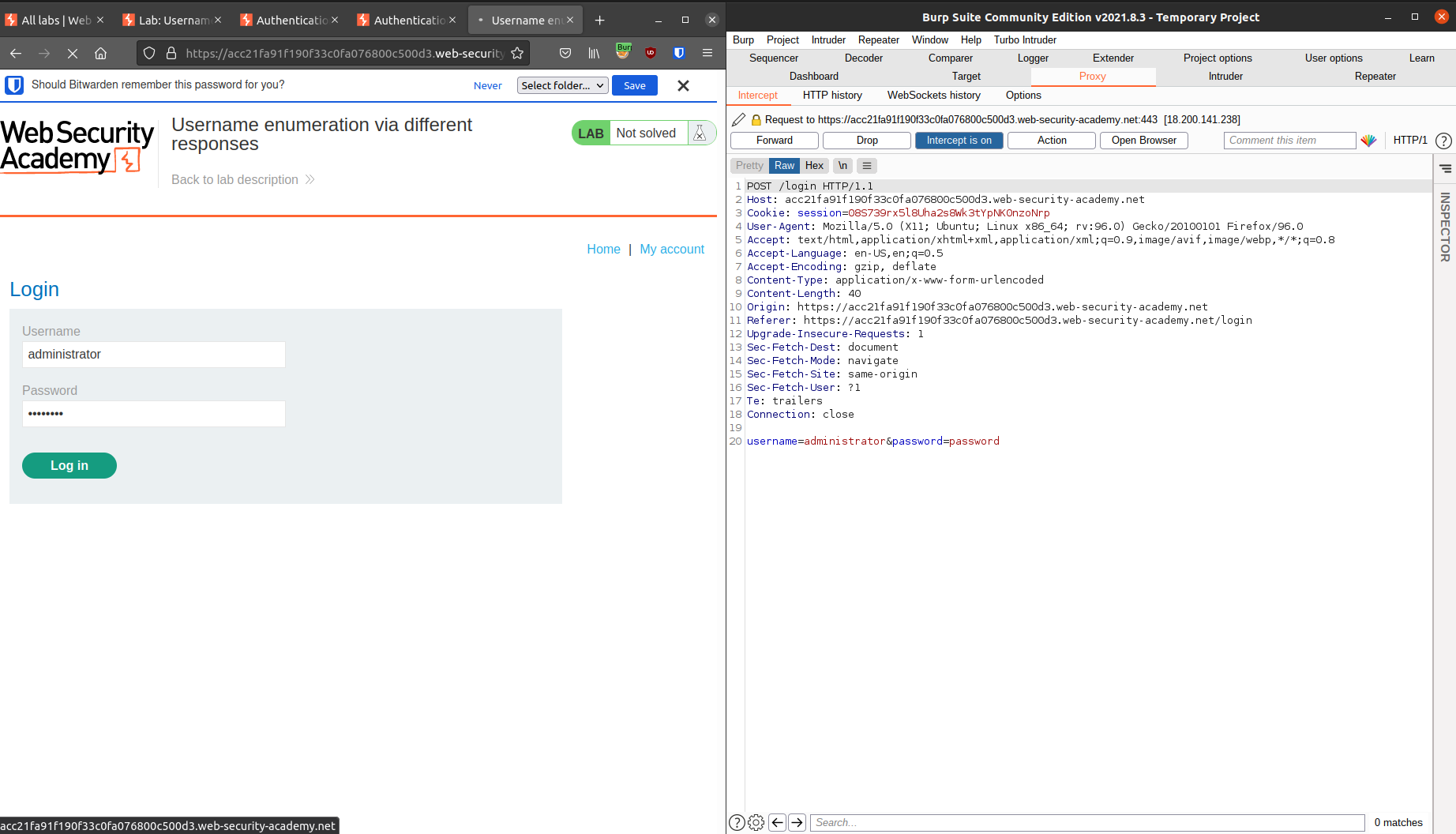Switch to the HTTP history tab

coord(832,95)
